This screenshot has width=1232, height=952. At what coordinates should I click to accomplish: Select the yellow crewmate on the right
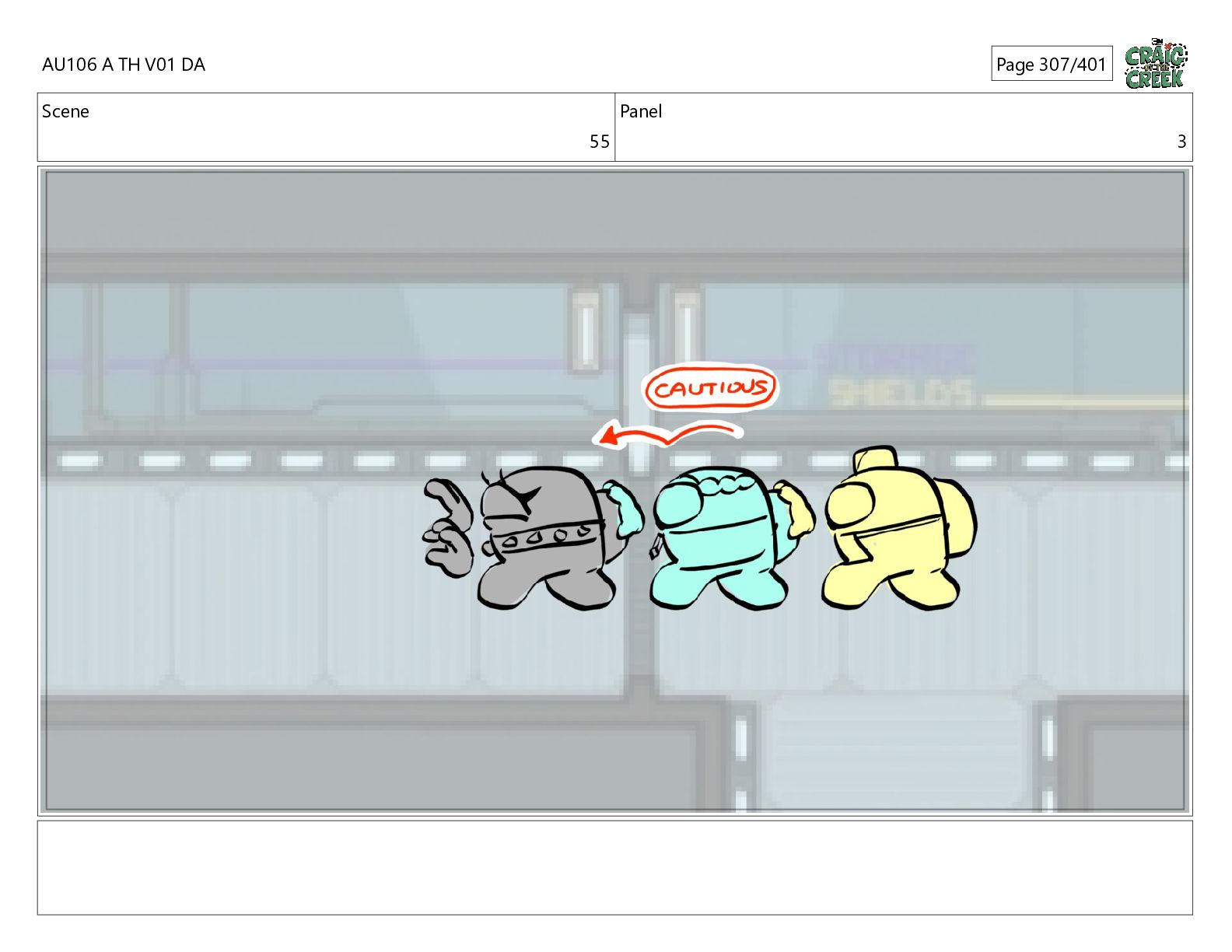[898, 529]
